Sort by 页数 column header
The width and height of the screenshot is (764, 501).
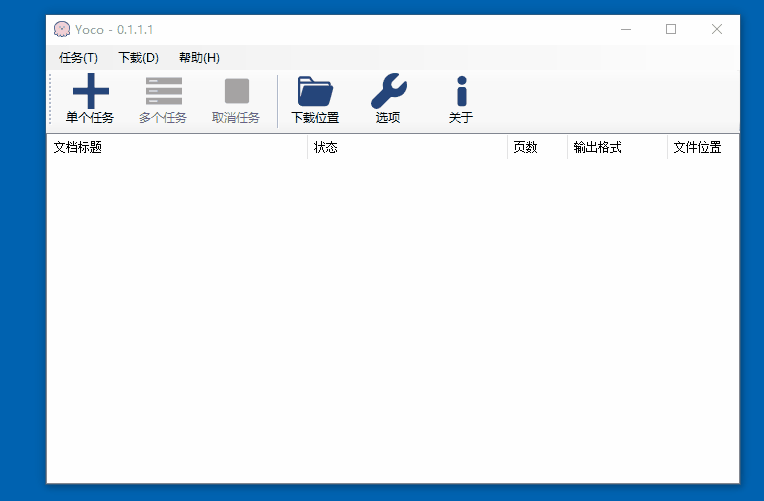pos(537,147)
